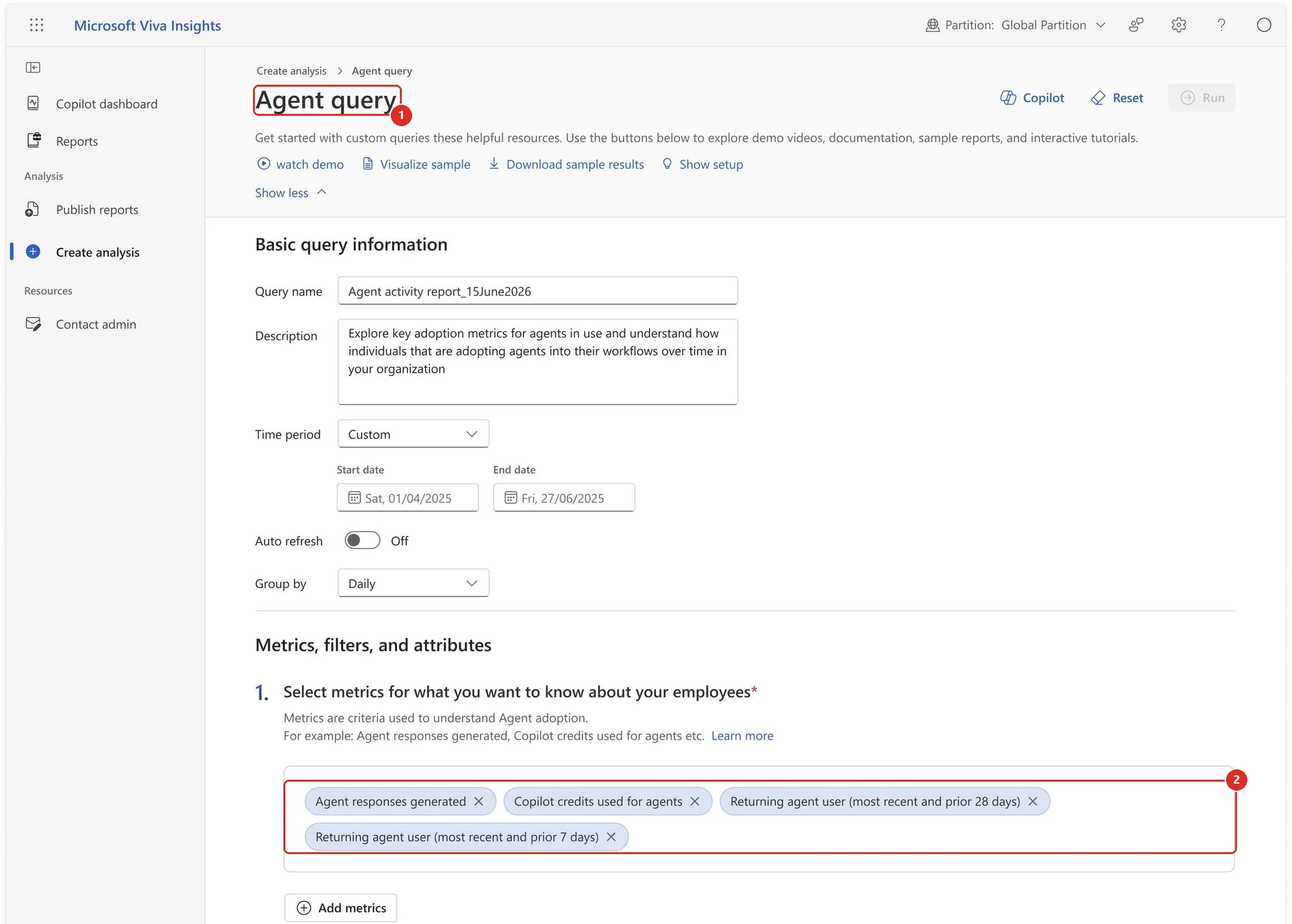
Task: Open the app launcher grid icon
Action: tap(36, 25)
